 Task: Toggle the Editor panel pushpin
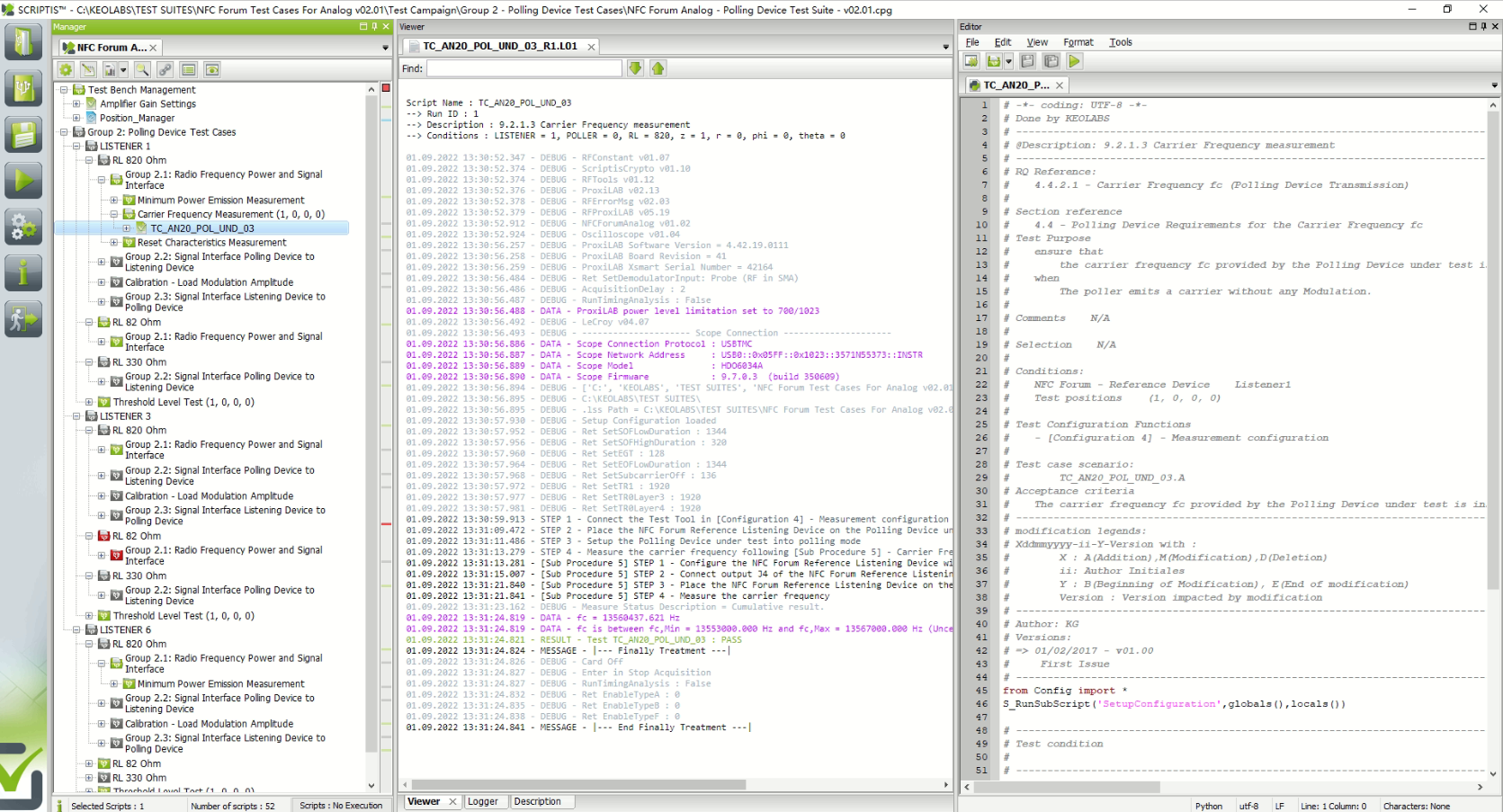(1484, 27)
